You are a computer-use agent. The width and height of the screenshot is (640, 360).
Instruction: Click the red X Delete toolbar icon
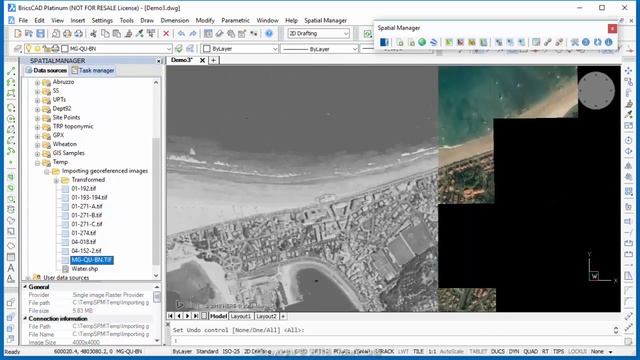[x=166, y=33]
